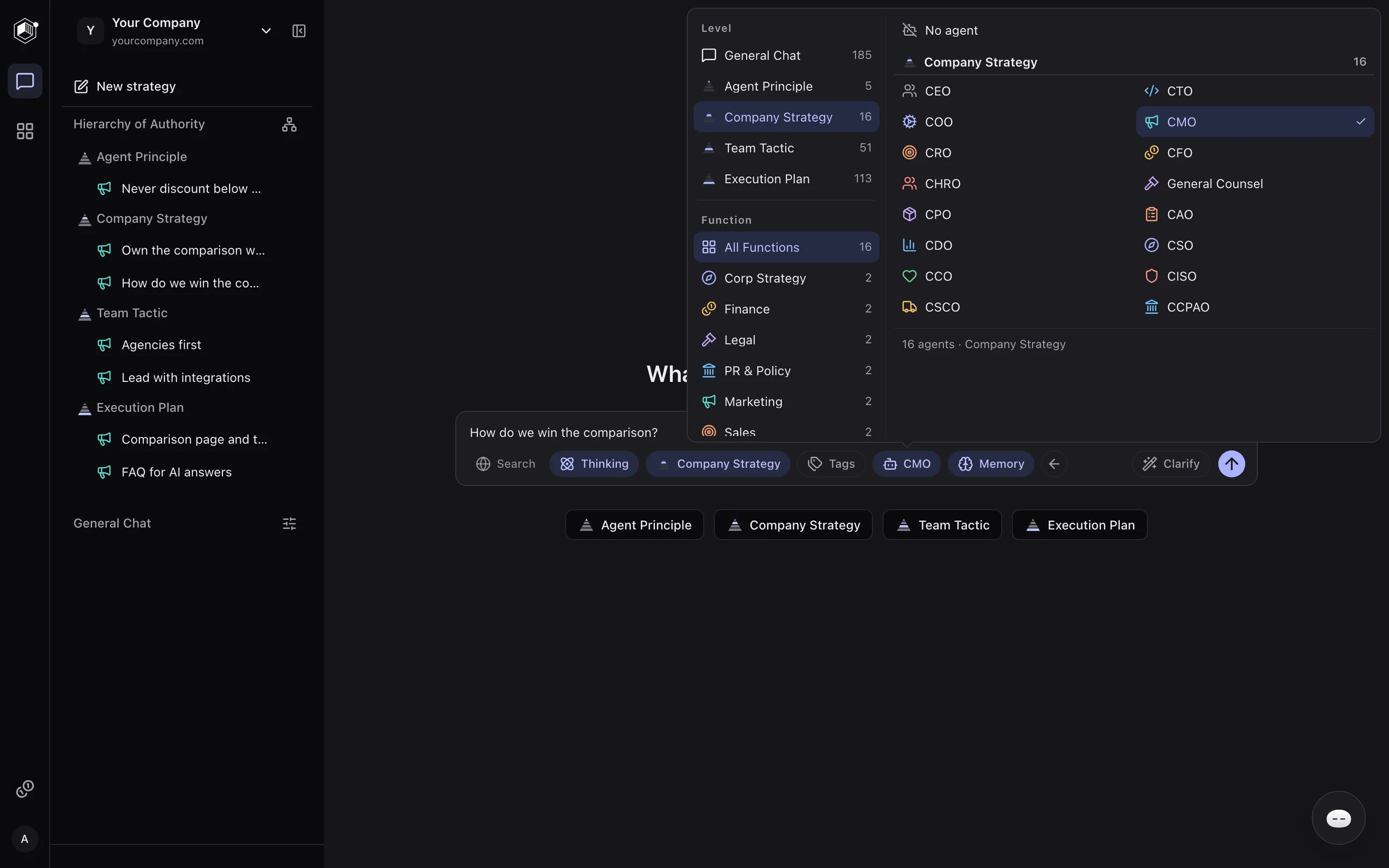This screenshot has width=1389, height=868.
Task: Click the Clarify button
Action: (1170, 463)
